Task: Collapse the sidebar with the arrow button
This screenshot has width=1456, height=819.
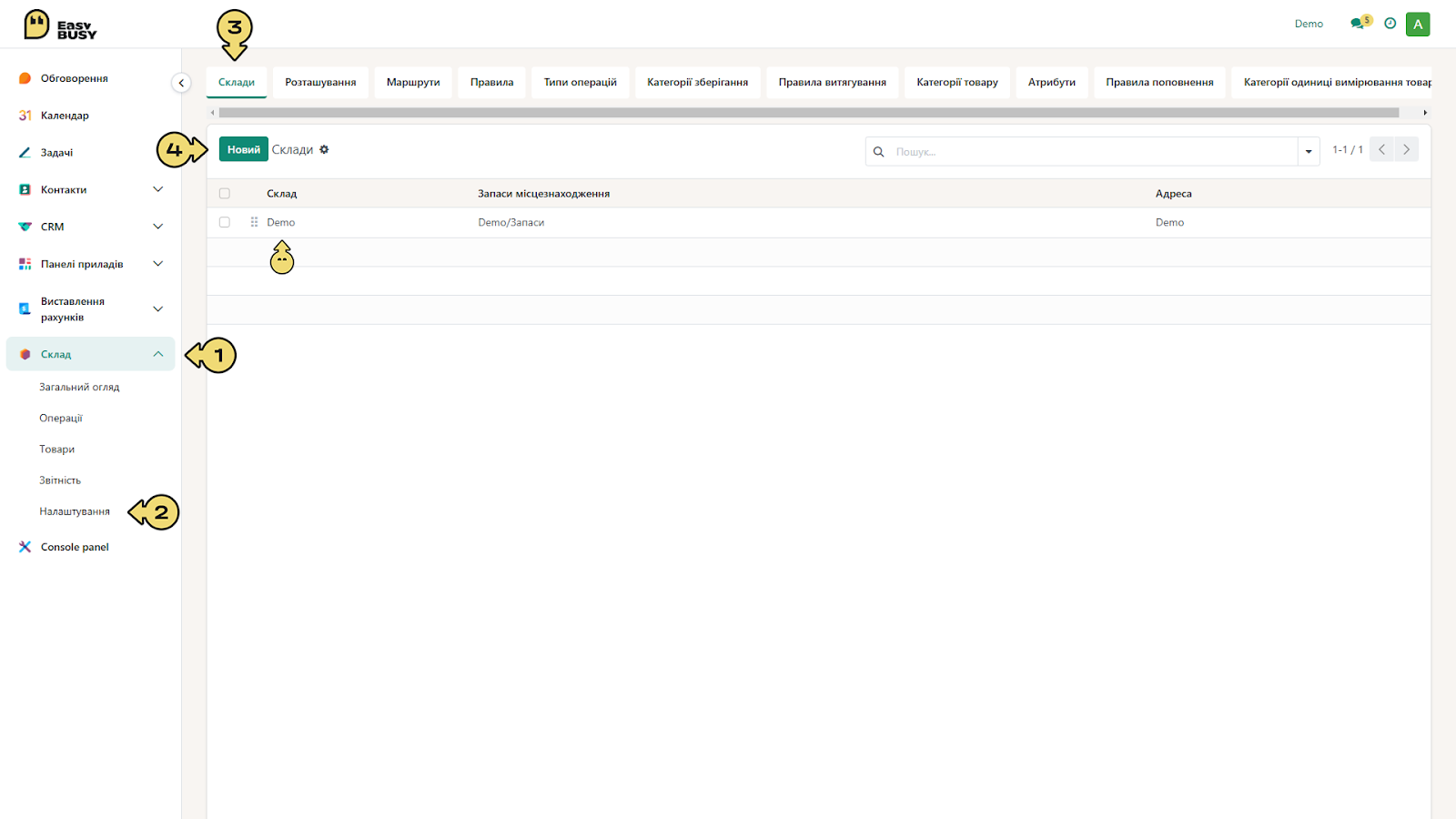Action: [181, 83]
